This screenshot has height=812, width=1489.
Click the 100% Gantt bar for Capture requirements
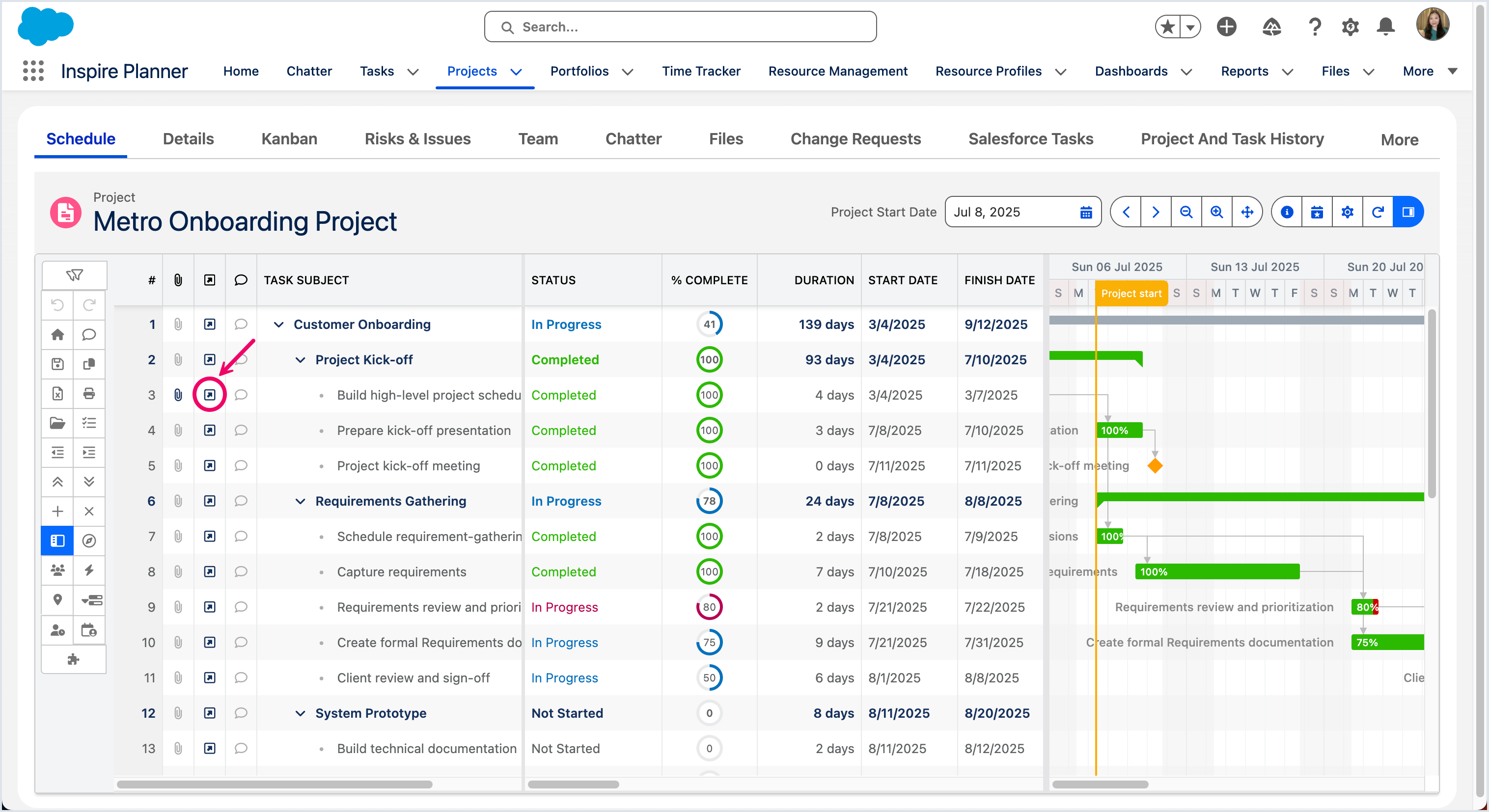(1217, 571)
